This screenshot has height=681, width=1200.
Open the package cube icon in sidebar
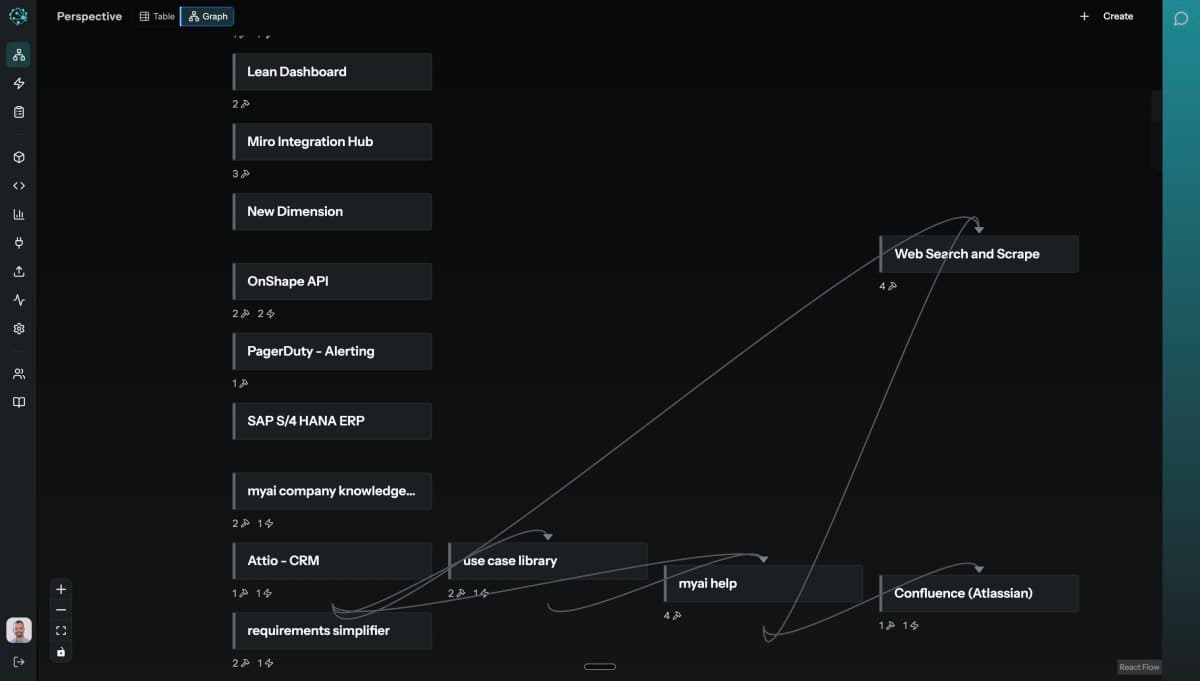click(x=18, y=157)
